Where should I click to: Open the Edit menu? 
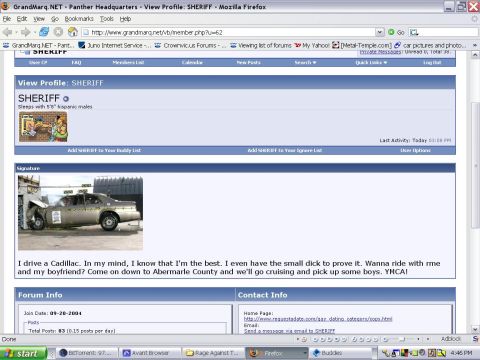(x=22, y=19)
